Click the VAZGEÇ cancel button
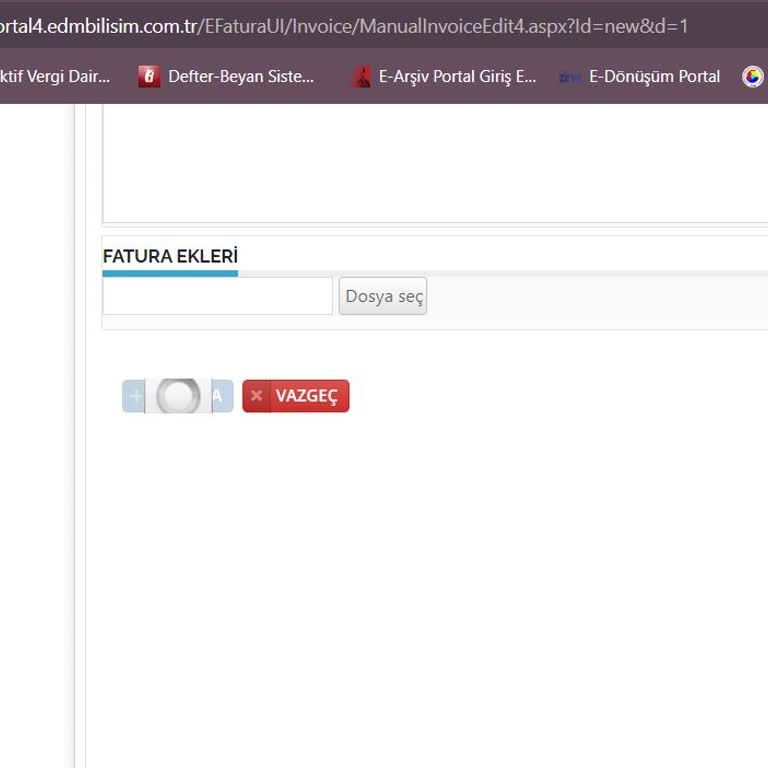Screen dimensions: 768x768 point(296,396)
